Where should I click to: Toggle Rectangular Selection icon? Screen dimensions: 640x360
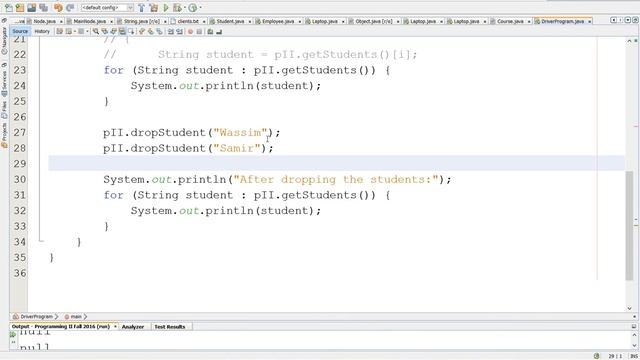[131, 31]
